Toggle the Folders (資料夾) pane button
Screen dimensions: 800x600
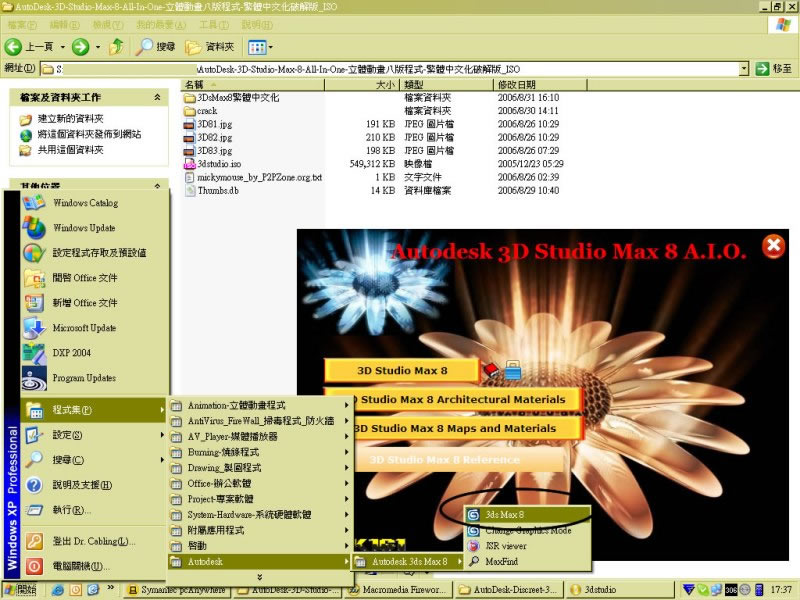(x=210, y=47)
